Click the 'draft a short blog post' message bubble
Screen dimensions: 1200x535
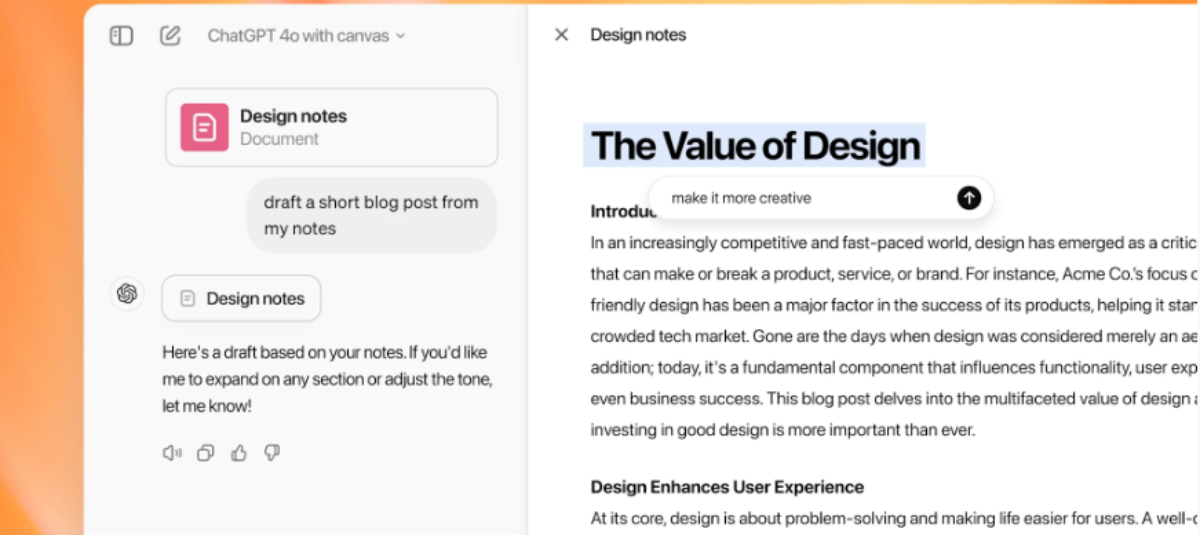pyautogui.click(x=371, y=215)
